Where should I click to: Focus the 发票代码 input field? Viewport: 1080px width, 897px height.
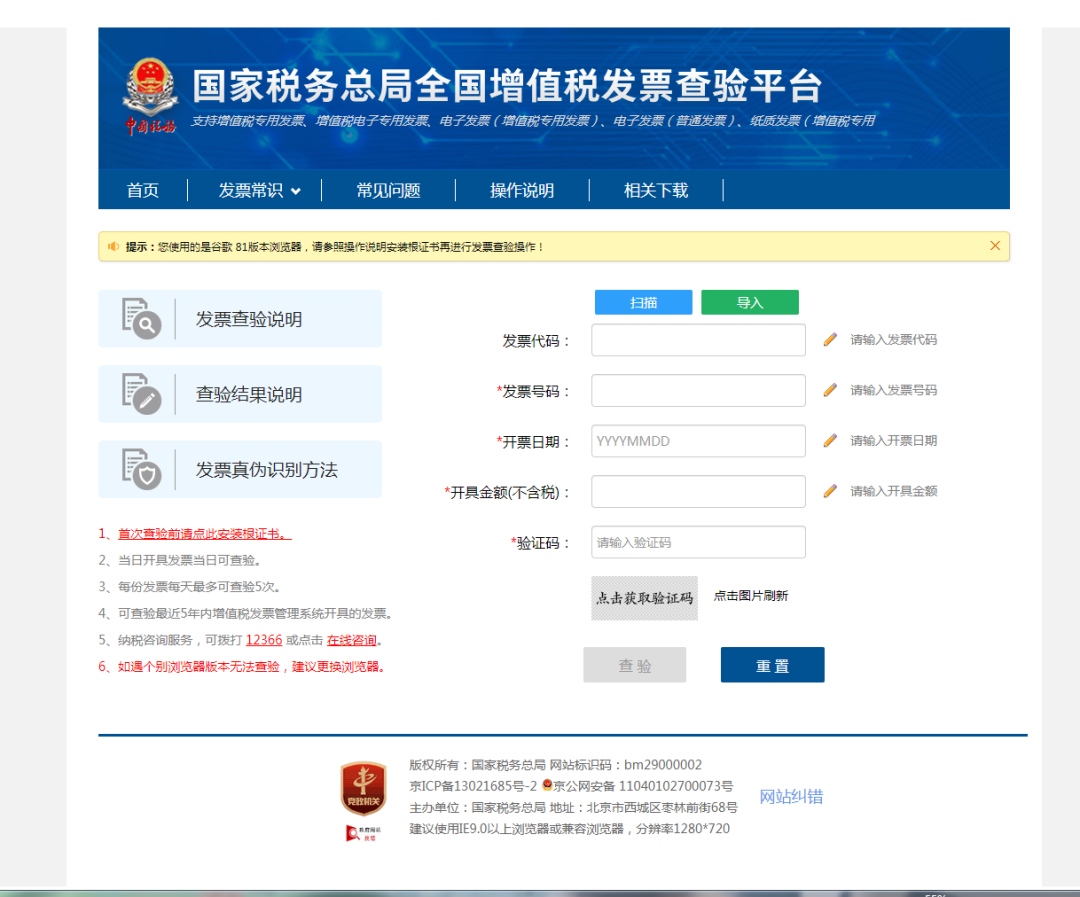point(698,340)
